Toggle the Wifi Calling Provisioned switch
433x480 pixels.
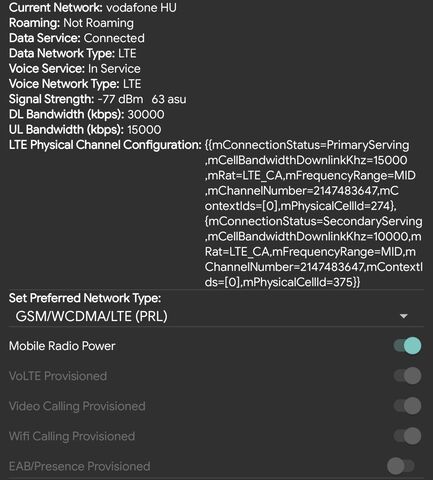coord(407,436)
